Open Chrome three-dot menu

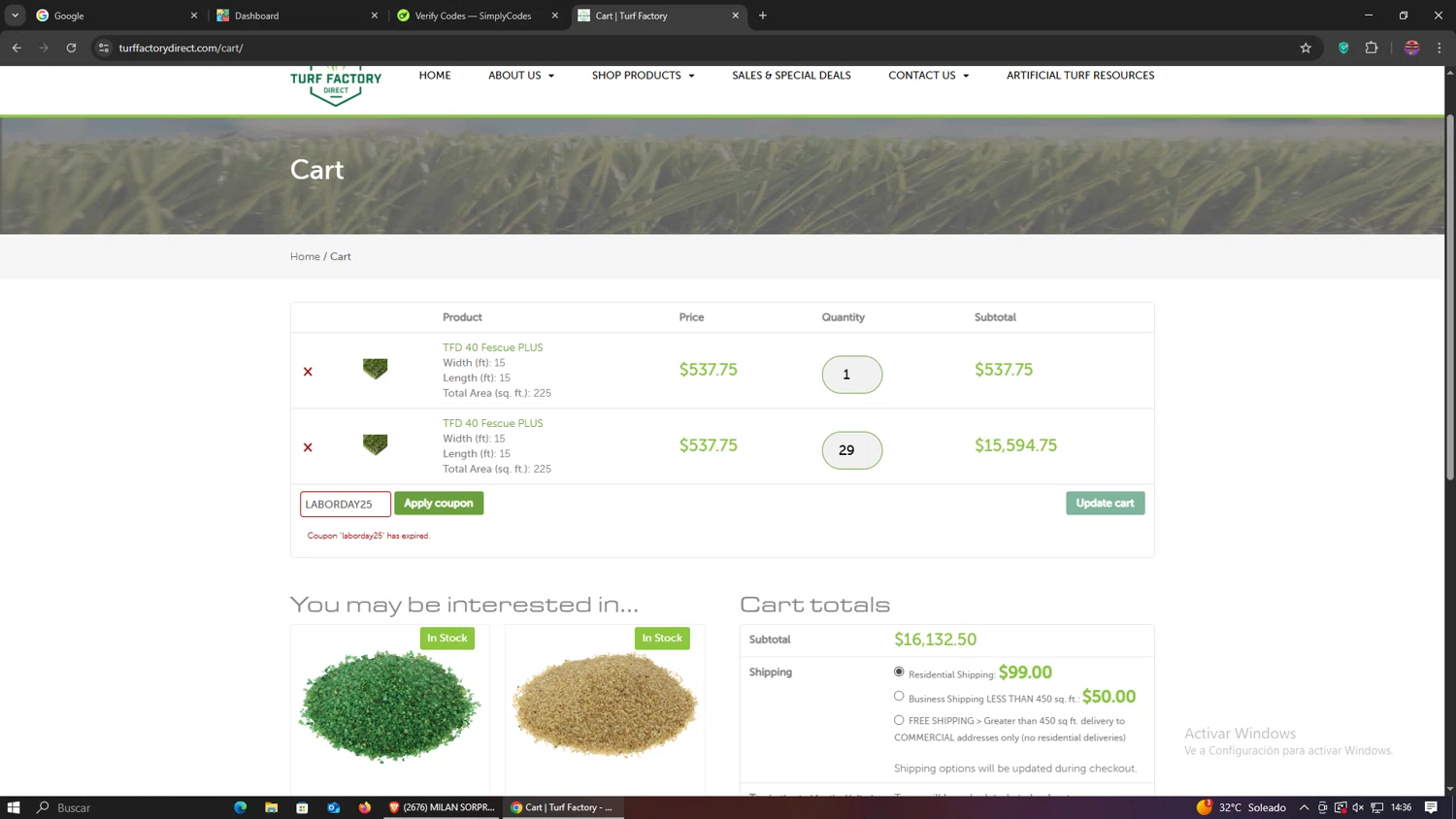[x=1439, y=48]
